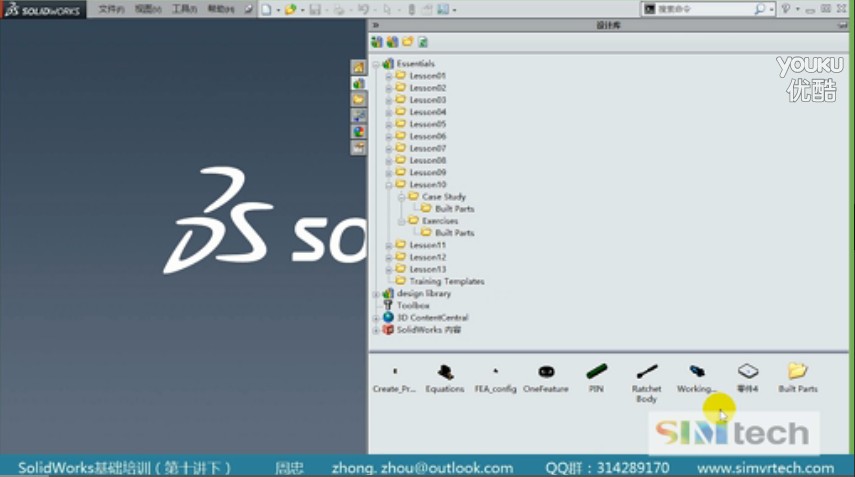Click the Undo icon in toolbar
The image size is (855, 477).
click(x=363, y=9)
